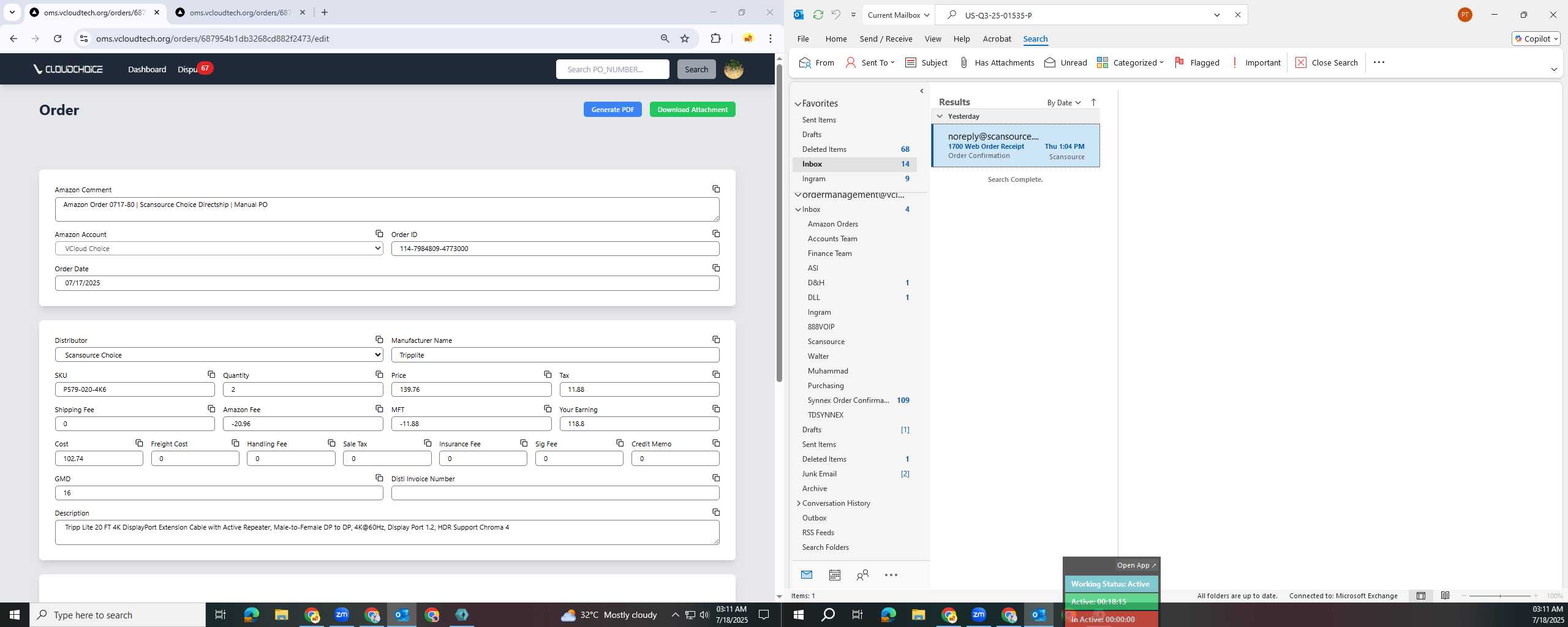Click Open App on the tracker widget
The width and height of the screenshot is (1568, 627).
click(1136, 565)
